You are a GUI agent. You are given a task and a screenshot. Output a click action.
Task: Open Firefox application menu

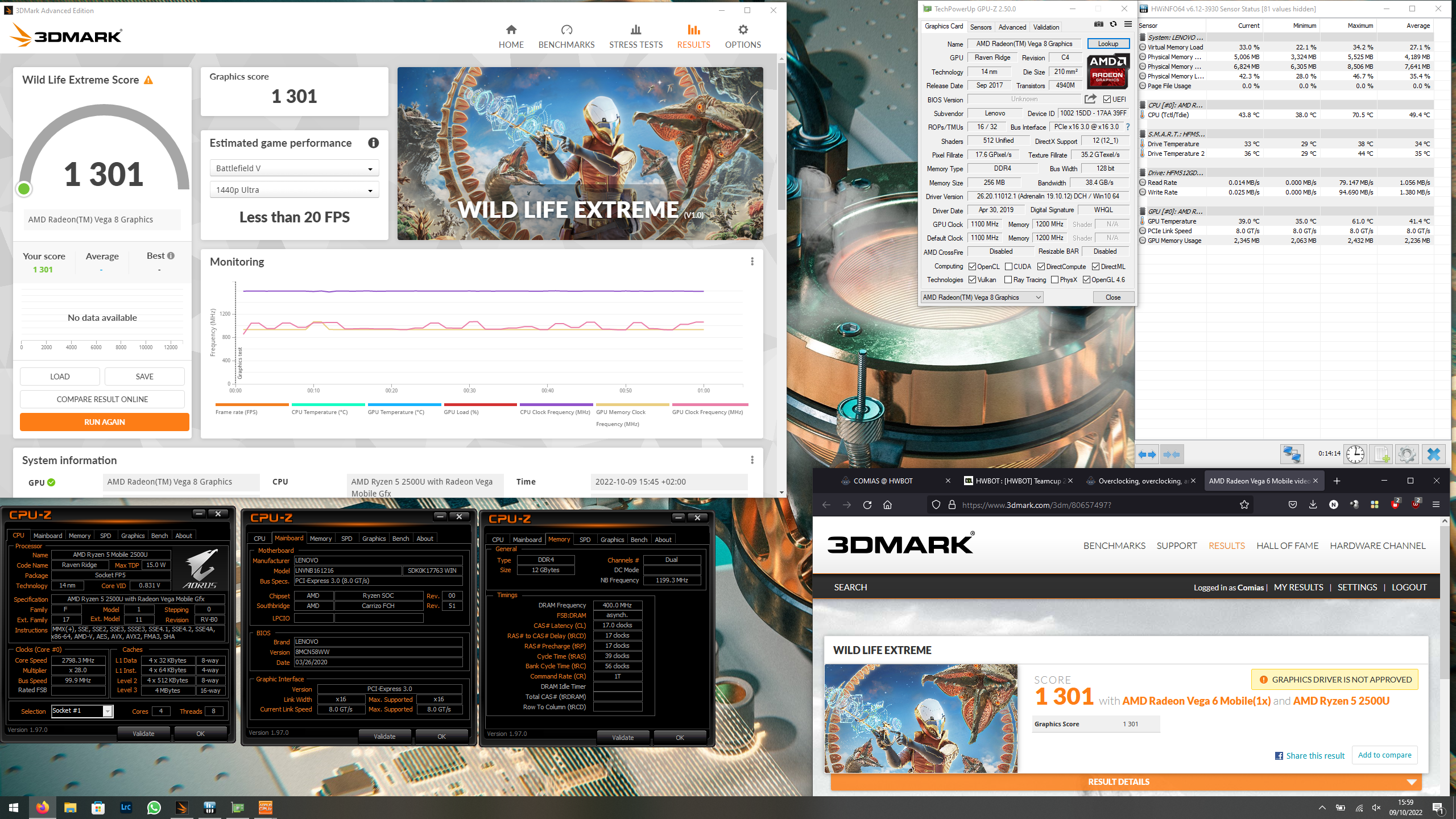coord(1436,505)
